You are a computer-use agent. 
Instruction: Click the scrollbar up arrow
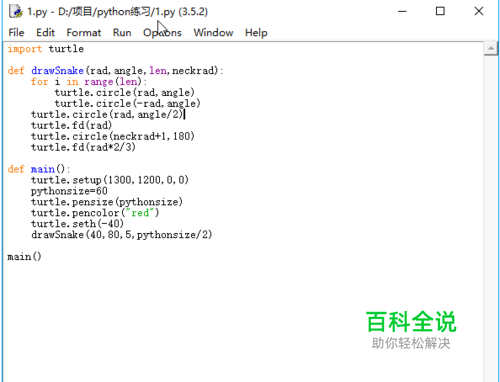click(491, 49)
